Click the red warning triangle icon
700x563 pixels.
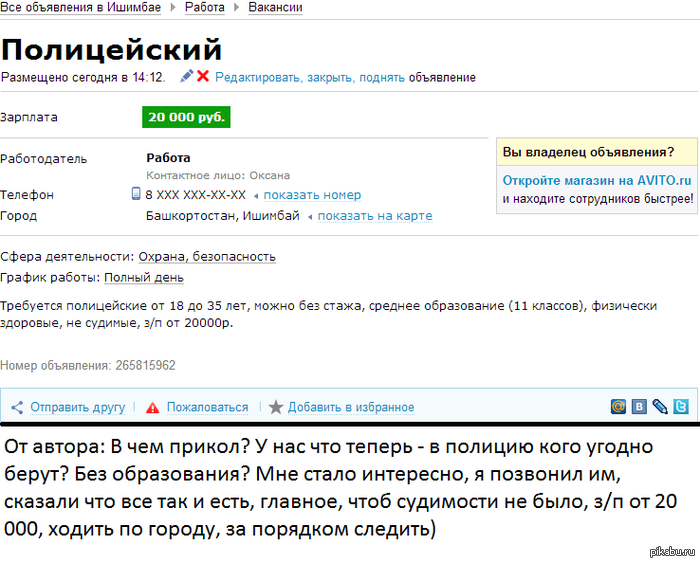(152, 407)
